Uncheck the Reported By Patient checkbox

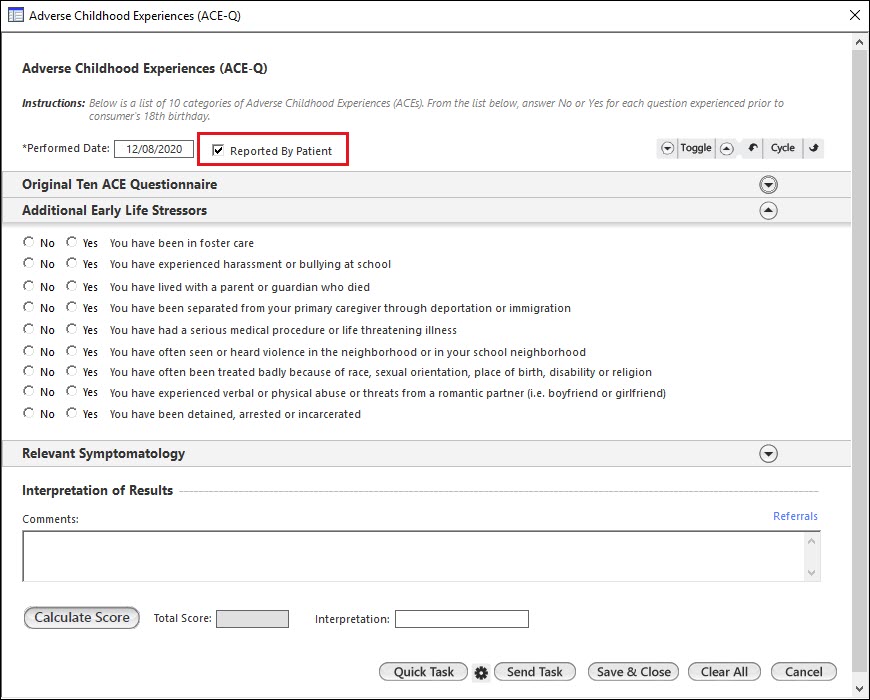coord(218,151)
